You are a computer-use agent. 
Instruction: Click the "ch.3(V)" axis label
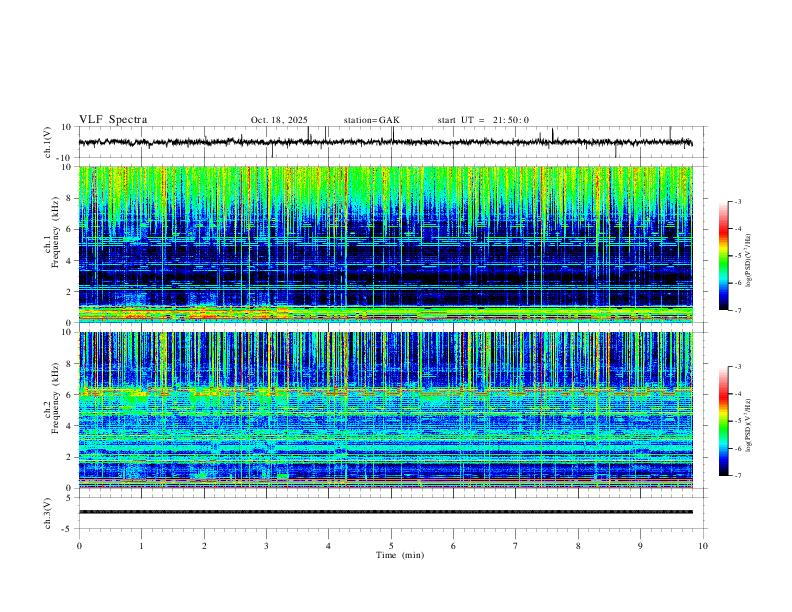[x=48, y=513]
